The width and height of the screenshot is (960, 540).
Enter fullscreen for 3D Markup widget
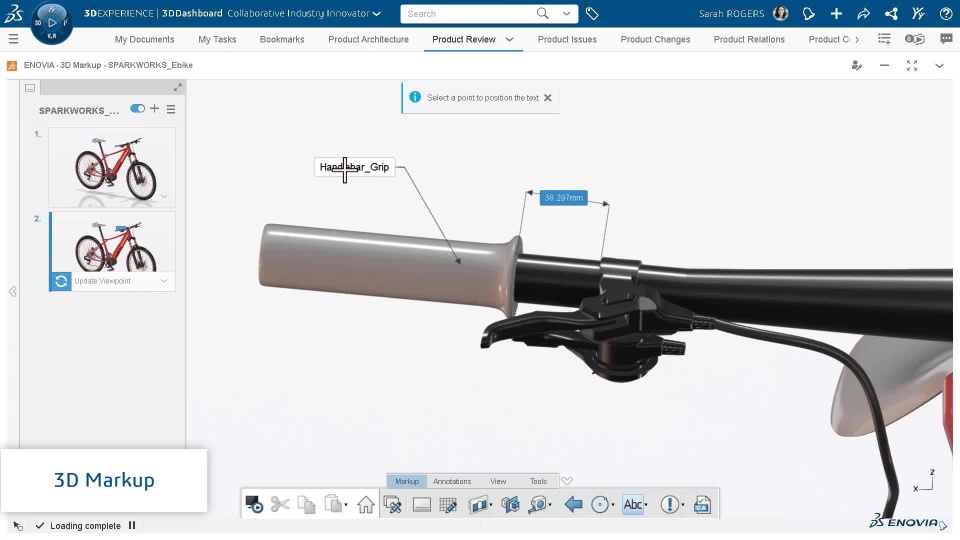click(912, 66)
